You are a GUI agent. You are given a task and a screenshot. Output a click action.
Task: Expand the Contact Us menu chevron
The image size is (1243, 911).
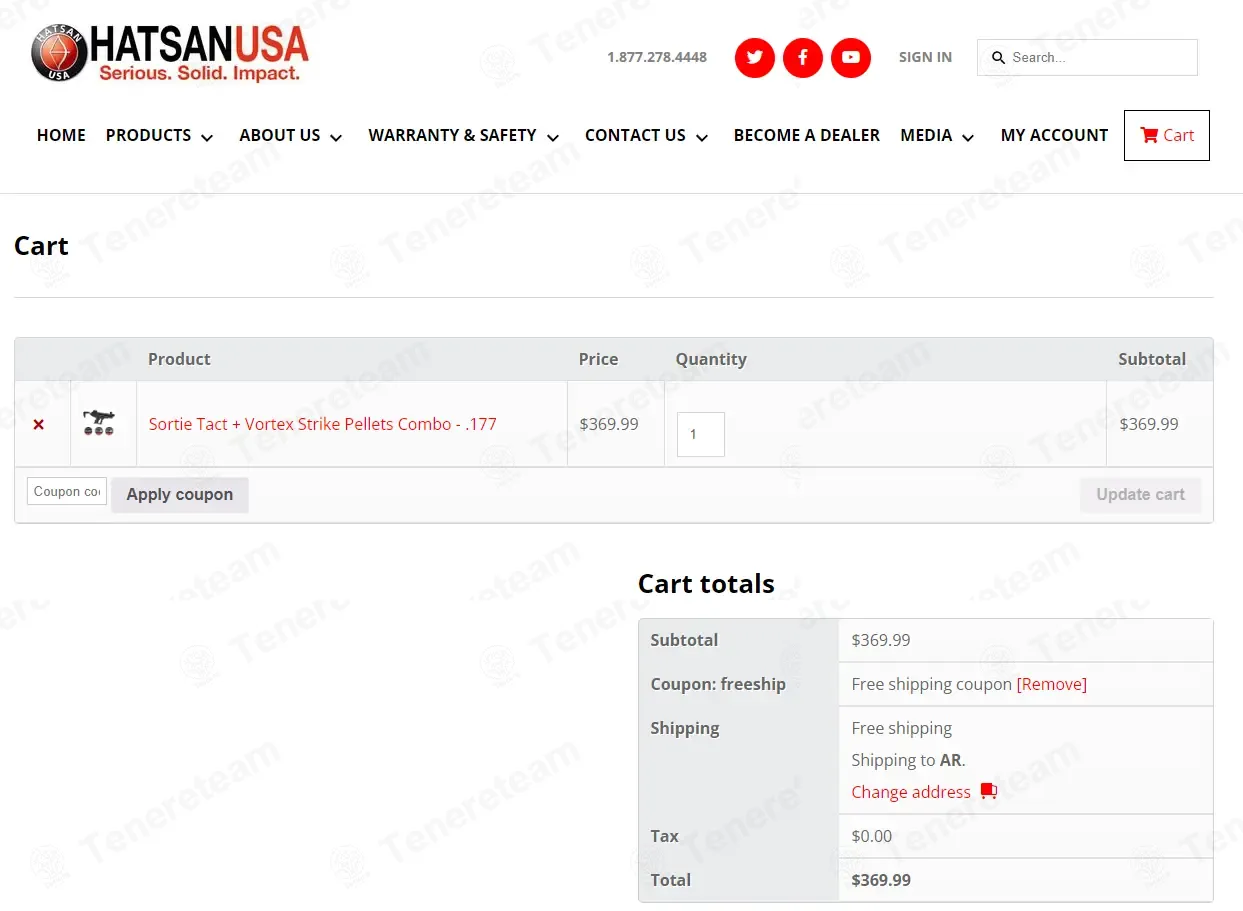[702, 137]
